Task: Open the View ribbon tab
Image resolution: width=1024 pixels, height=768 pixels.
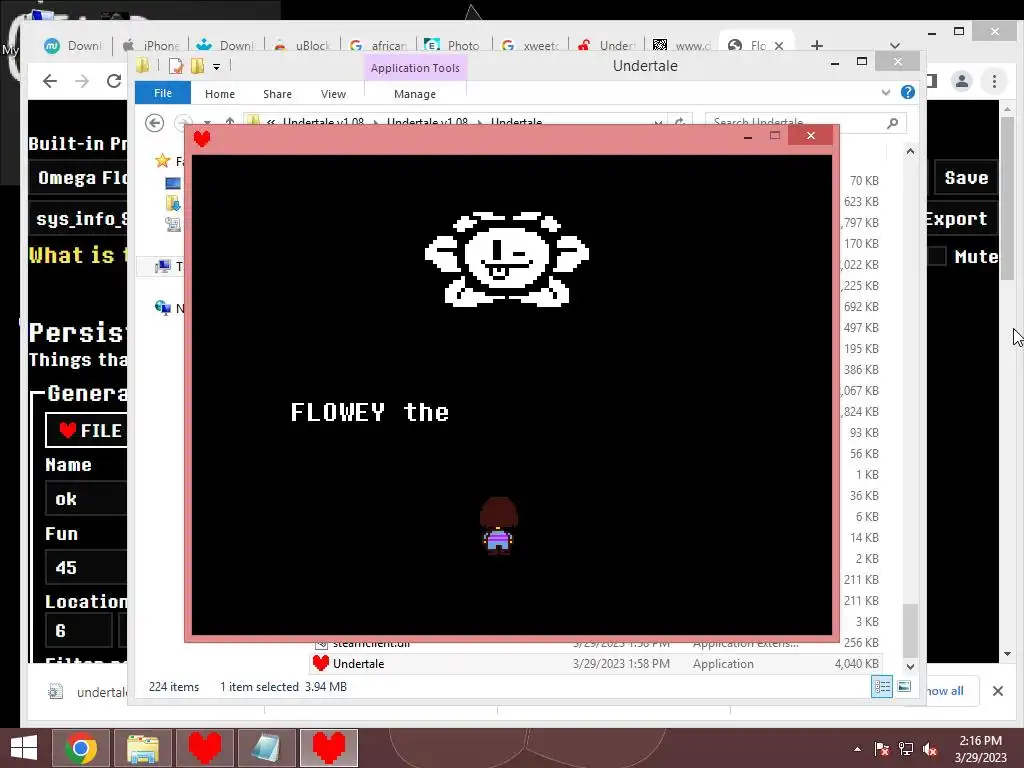Action: [333, 94]
